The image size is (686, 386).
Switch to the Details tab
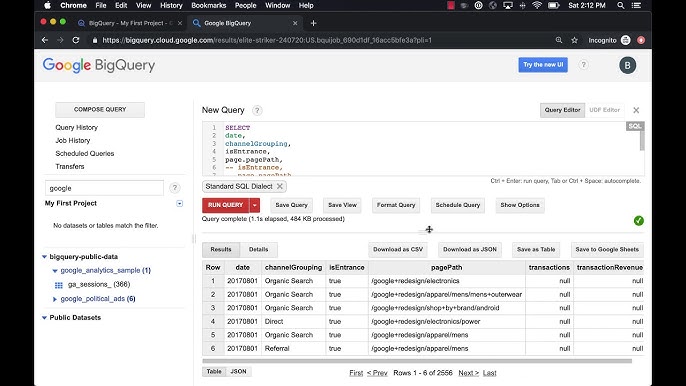[259, 249]
